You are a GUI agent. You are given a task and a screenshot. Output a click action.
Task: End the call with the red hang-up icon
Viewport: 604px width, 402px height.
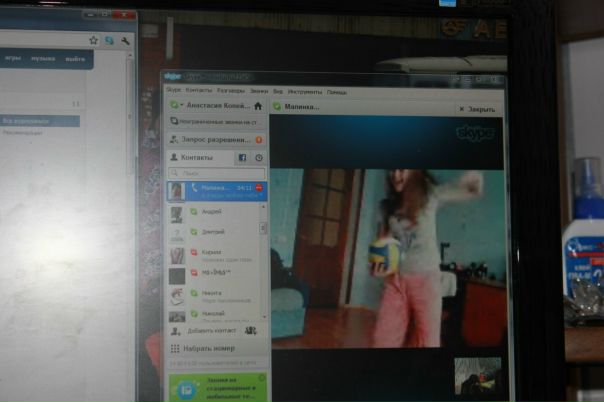259,188
